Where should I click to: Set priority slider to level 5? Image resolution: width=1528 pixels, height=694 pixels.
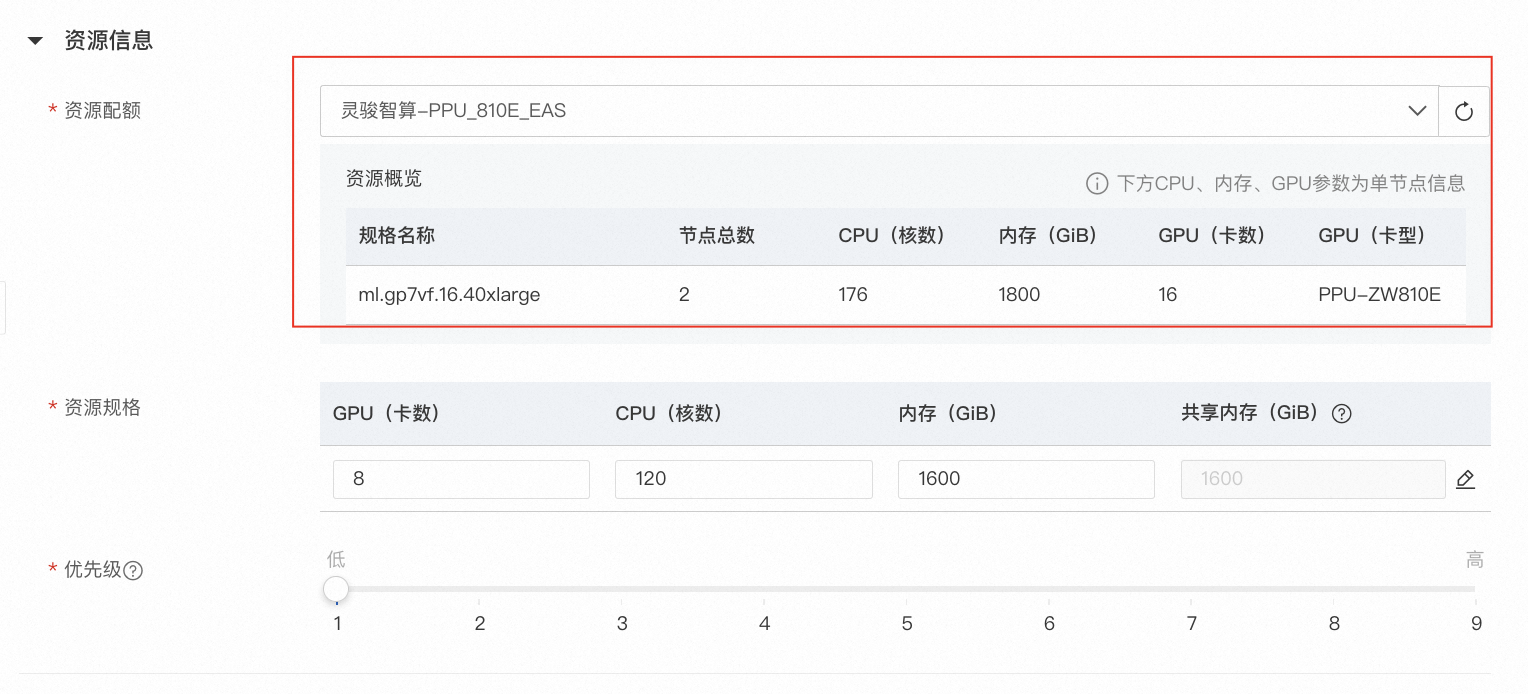tap(906, 590)
